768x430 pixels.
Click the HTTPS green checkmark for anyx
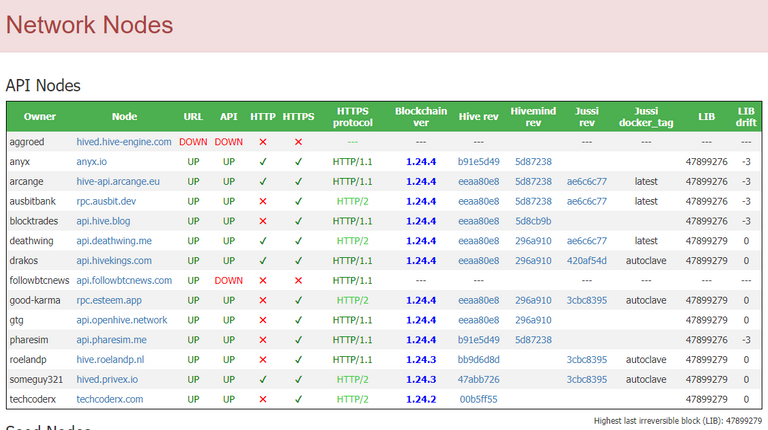click(x=298, y=162)
